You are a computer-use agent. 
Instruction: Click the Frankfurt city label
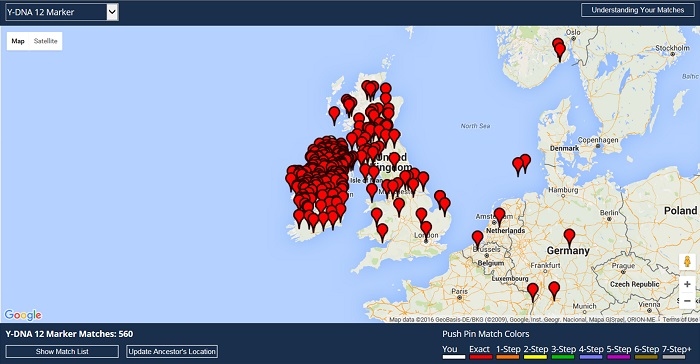(546, 265)
